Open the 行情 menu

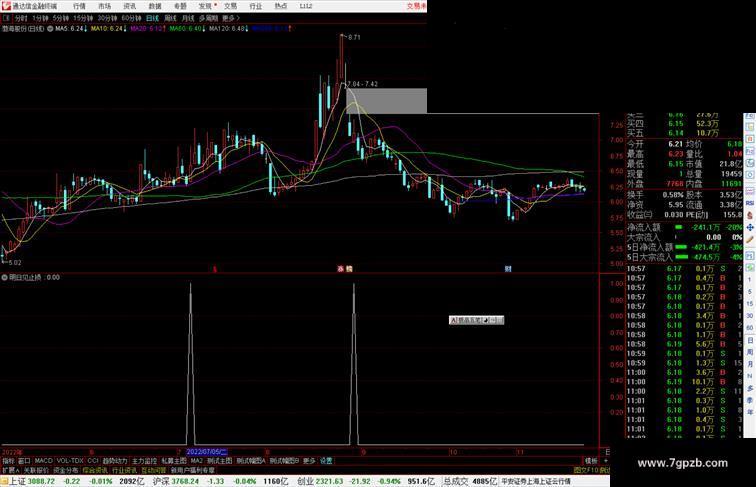coord(79,6)
